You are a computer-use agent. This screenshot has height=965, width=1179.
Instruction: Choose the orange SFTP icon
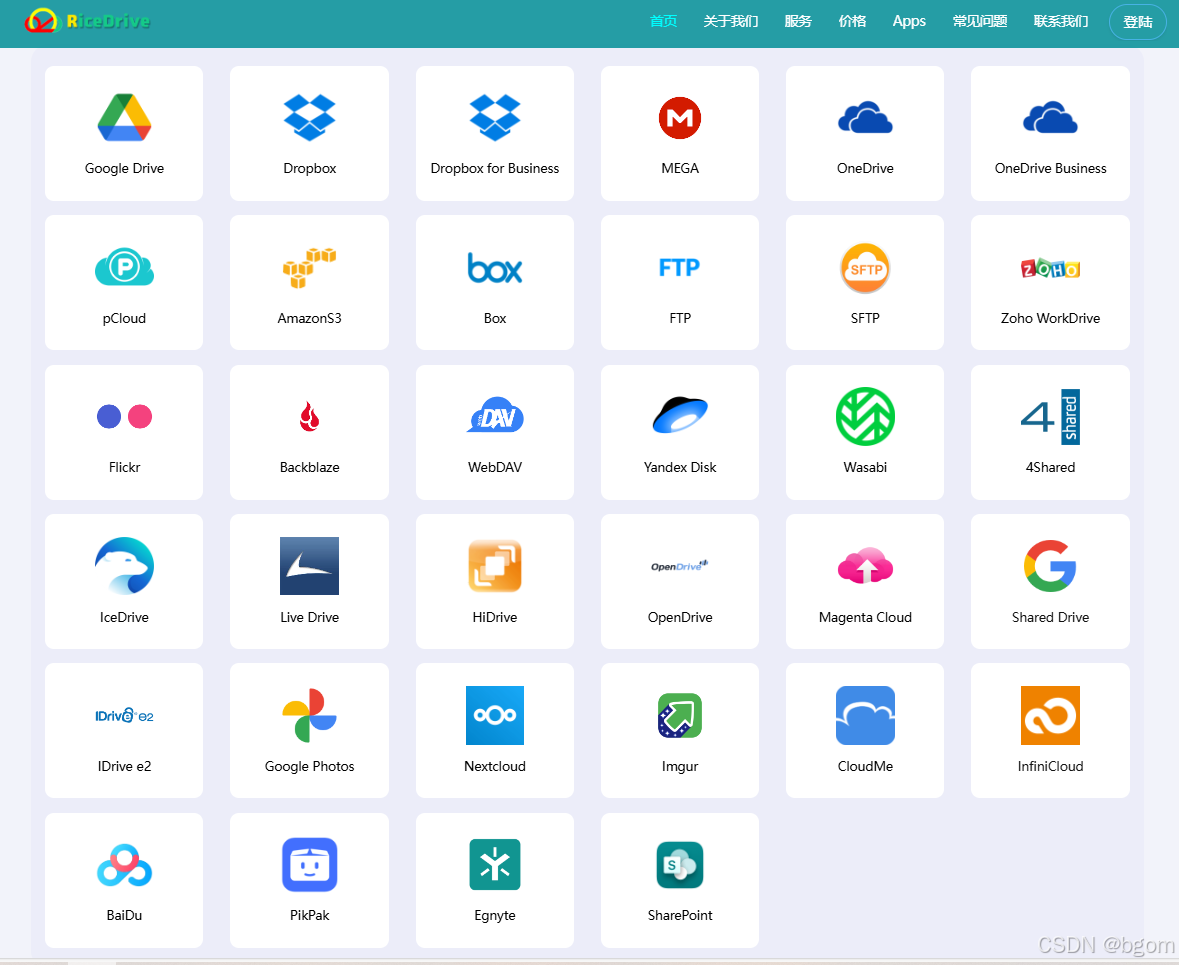865,268
